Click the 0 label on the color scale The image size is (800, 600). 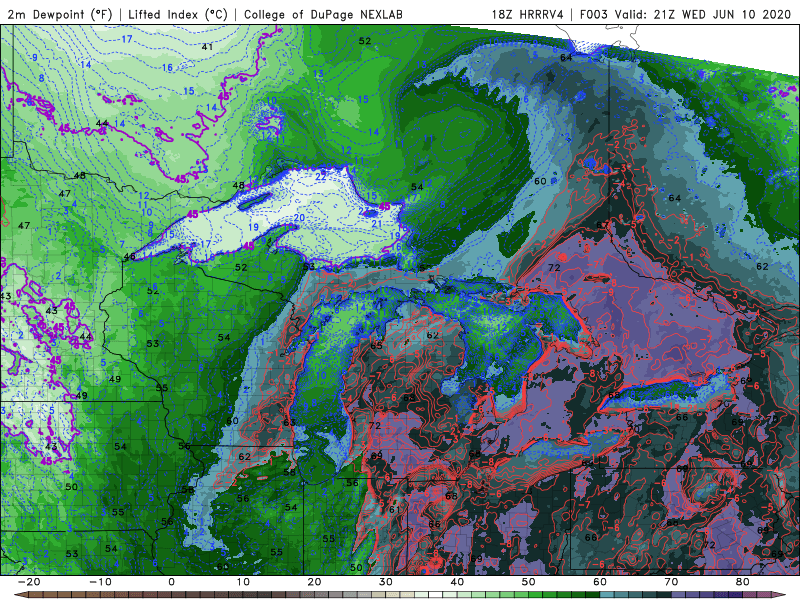[x=171, y=582]
